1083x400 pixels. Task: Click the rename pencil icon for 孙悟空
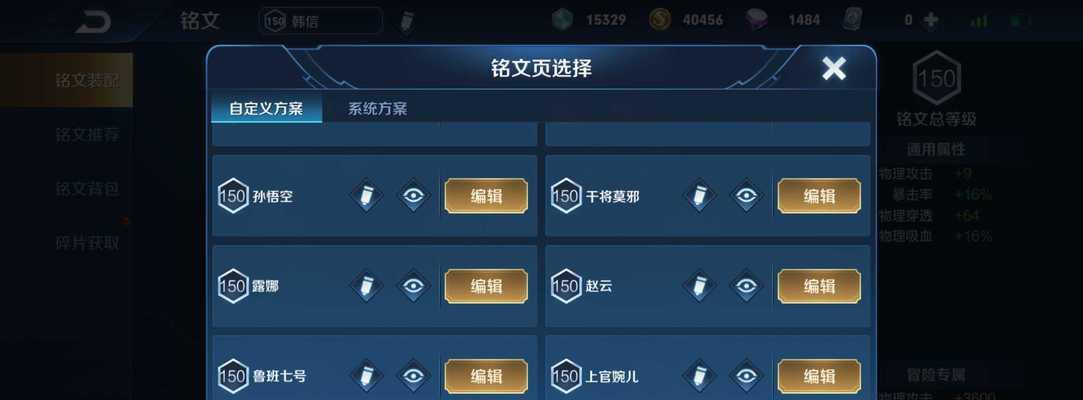(x=367, y=196)
